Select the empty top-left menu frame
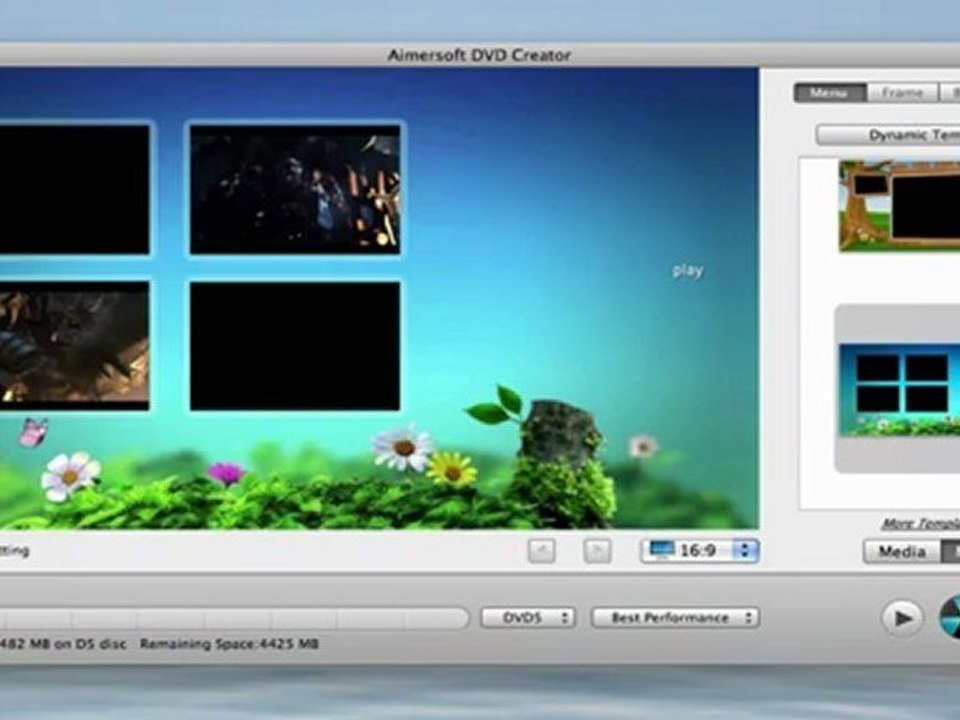Viewport: 960px width, 720px height. coord(75,189)
